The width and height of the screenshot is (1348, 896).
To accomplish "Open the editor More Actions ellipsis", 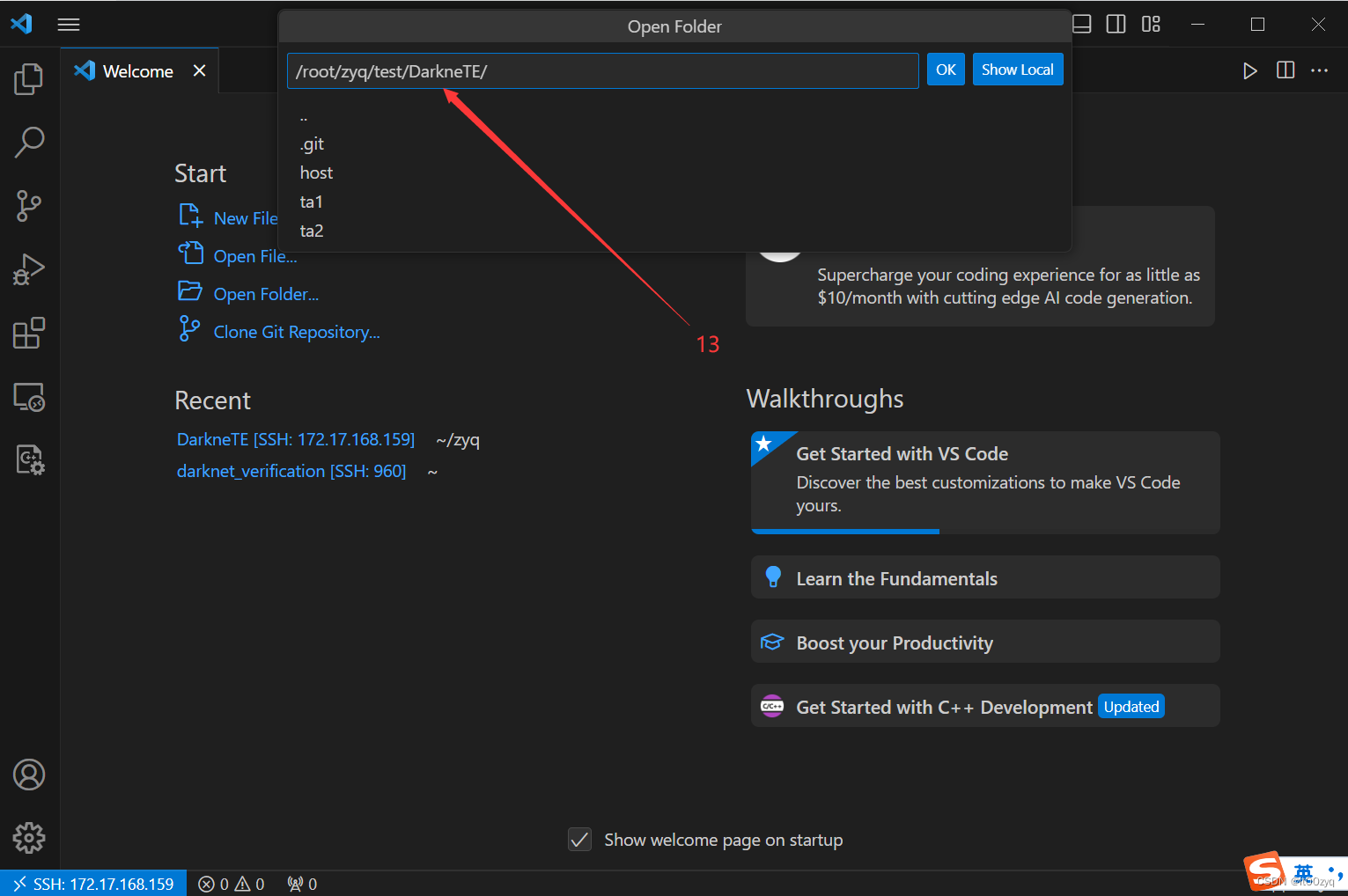I will coord(1319,70).
